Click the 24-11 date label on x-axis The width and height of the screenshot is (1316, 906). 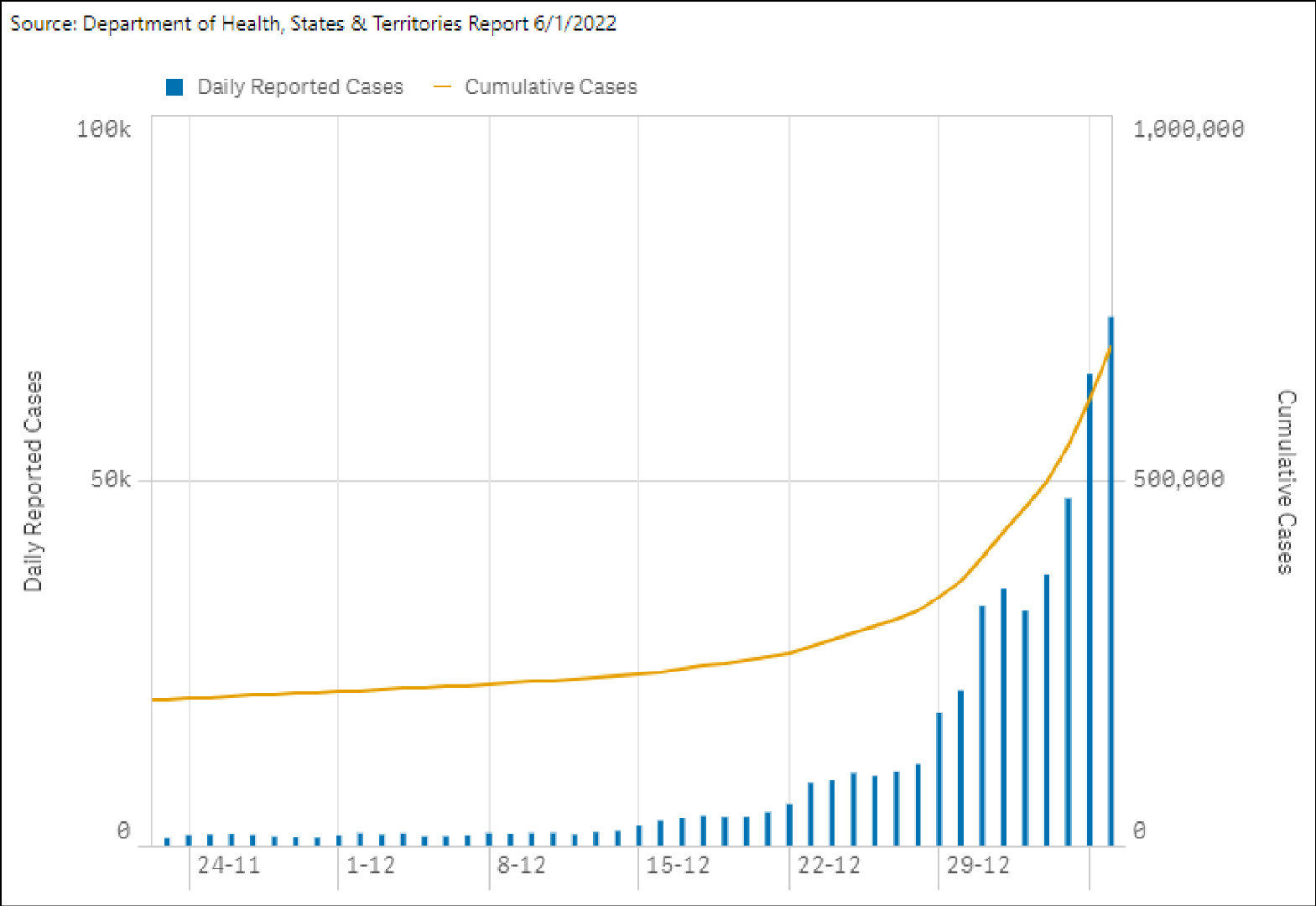(229, 865)
